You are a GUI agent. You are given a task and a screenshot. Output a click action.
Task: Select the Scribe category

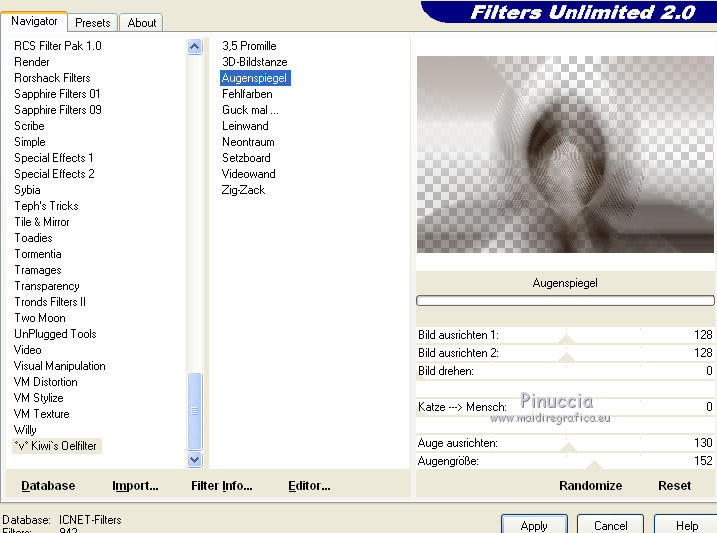(29, 126)
